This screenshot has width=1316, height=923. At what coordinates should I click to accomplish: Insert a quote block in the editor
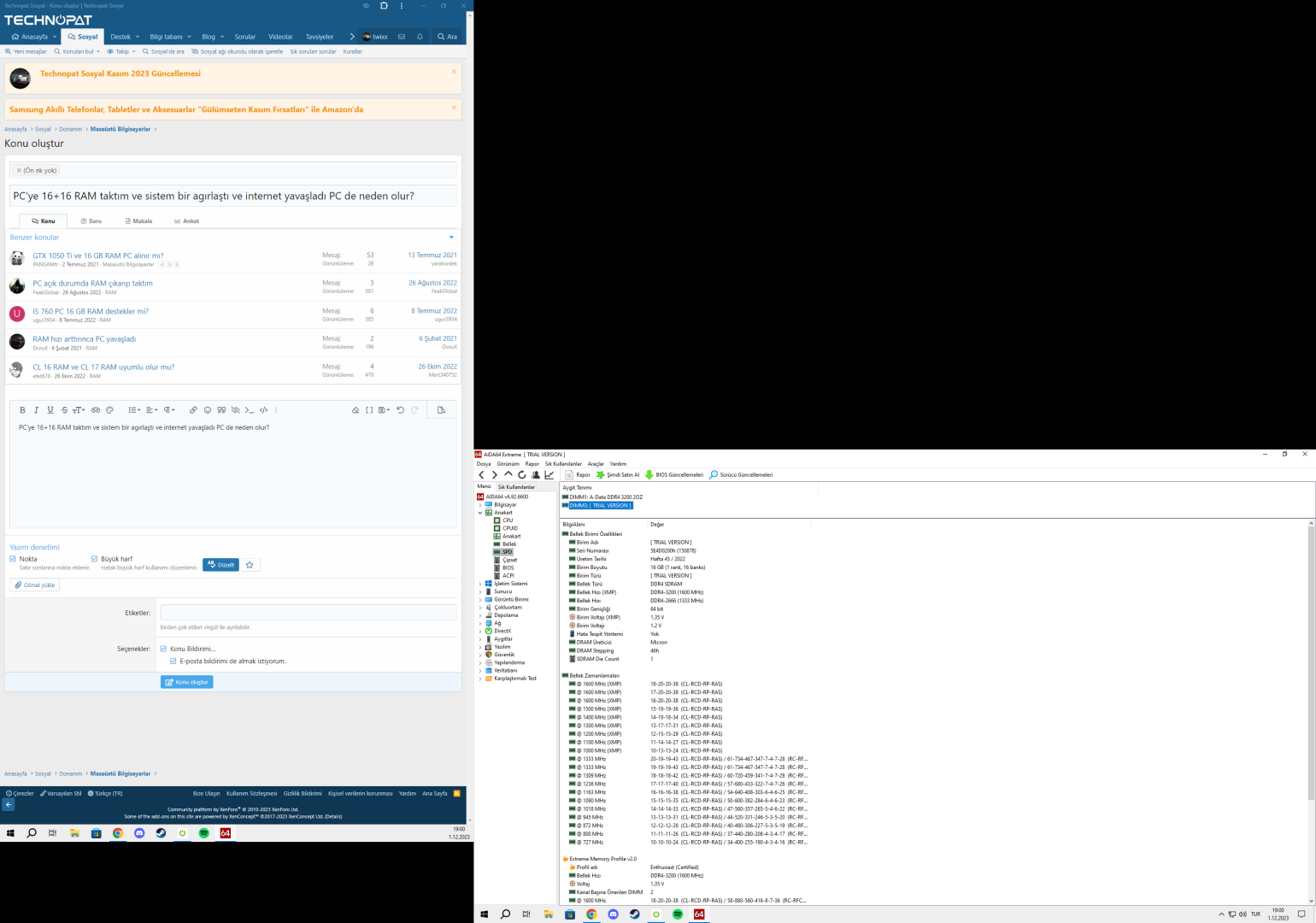[x=221, y=410]
